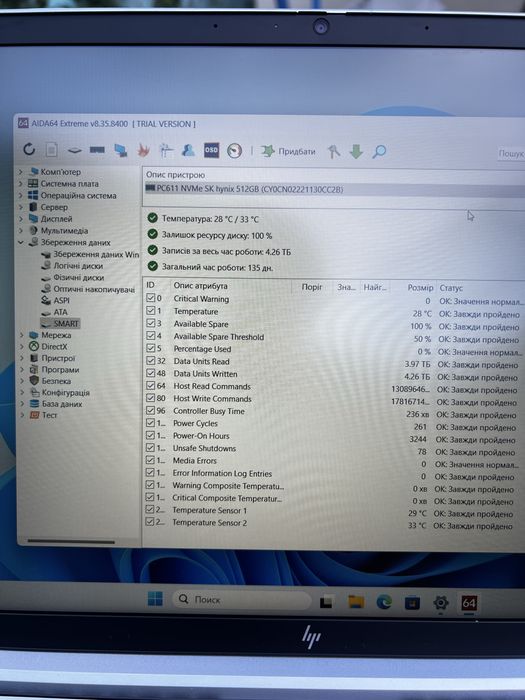Open the Report page icon
The image size is (525, 700).
pos(51,150)
